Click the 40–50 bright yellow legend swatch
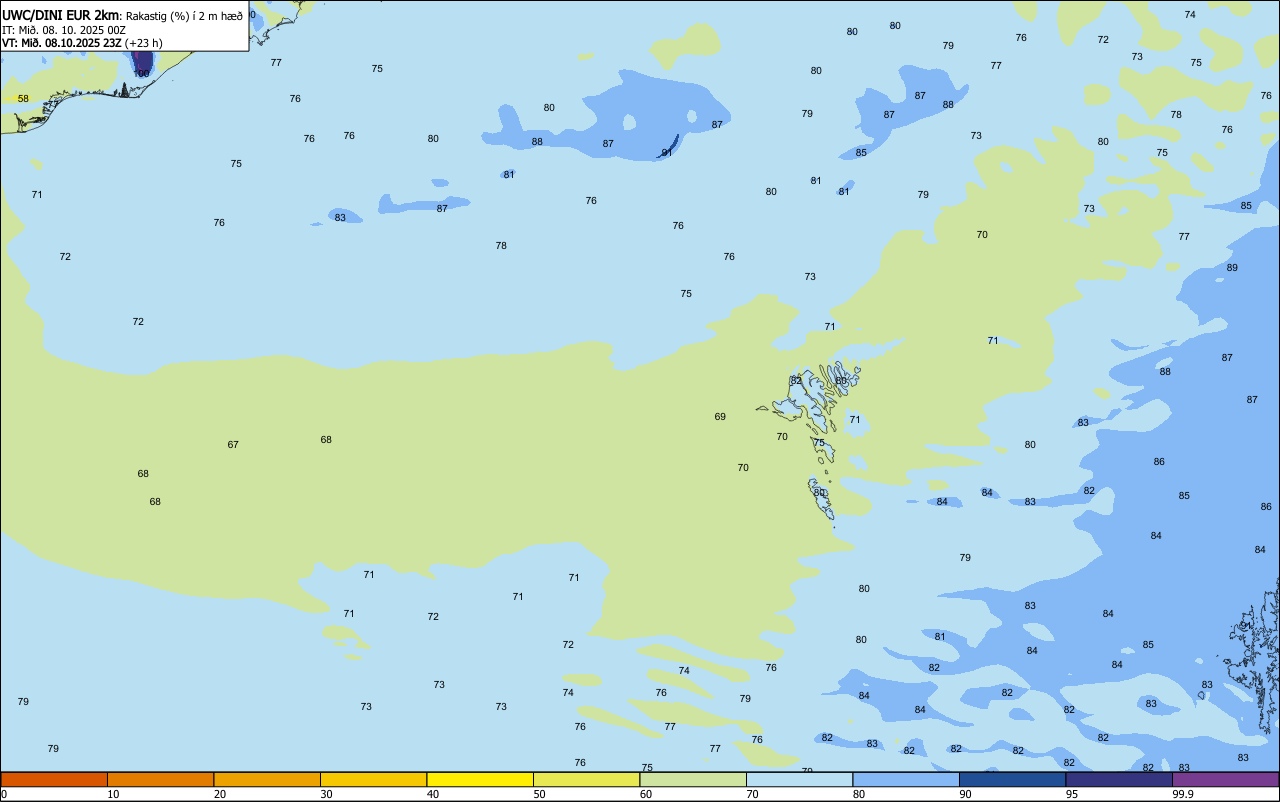Screen dimensions: 1280x802 click(480, 779)
